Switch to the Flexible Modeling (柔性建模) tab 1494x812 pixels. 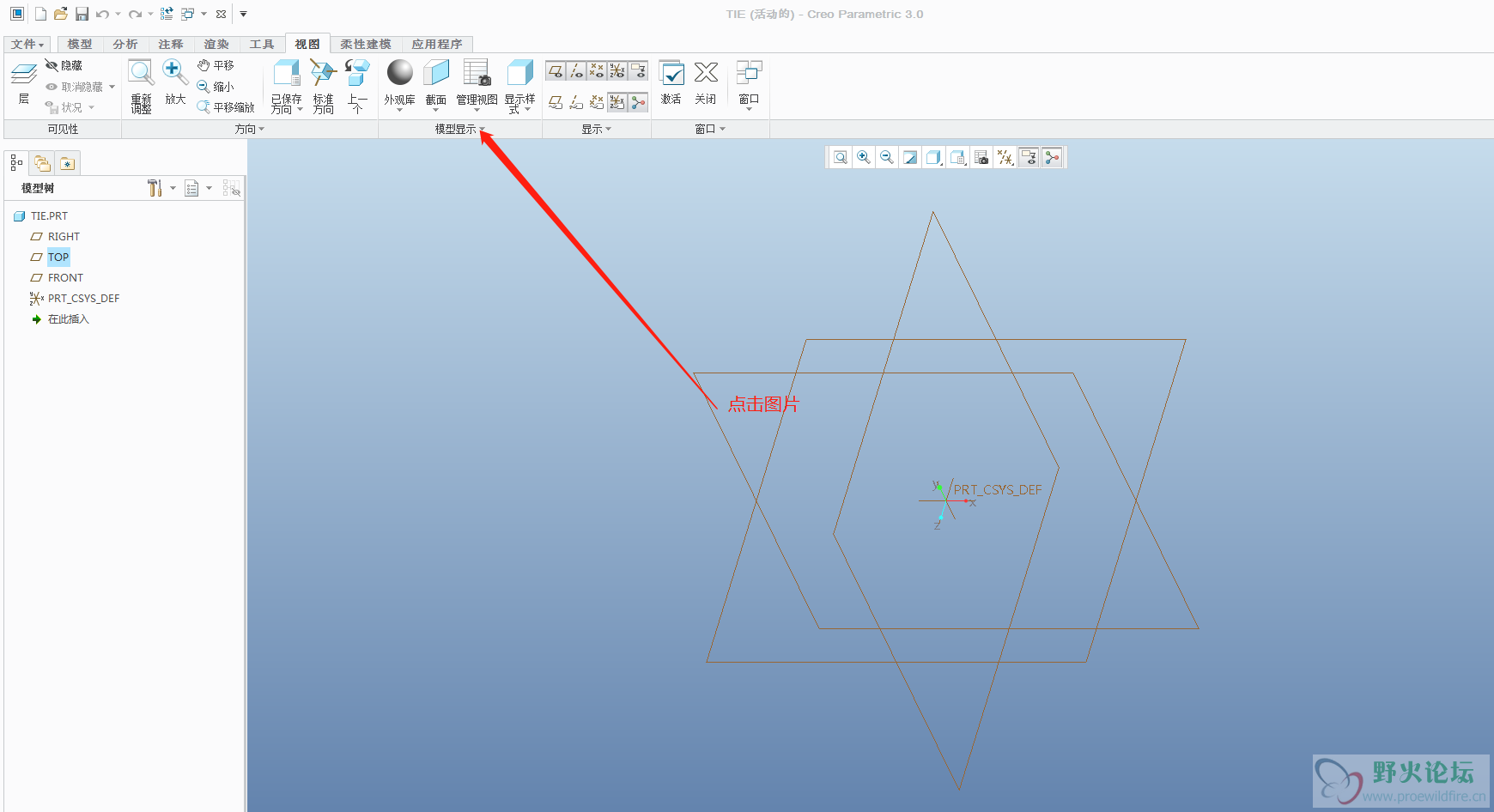[x=366, y=44]
